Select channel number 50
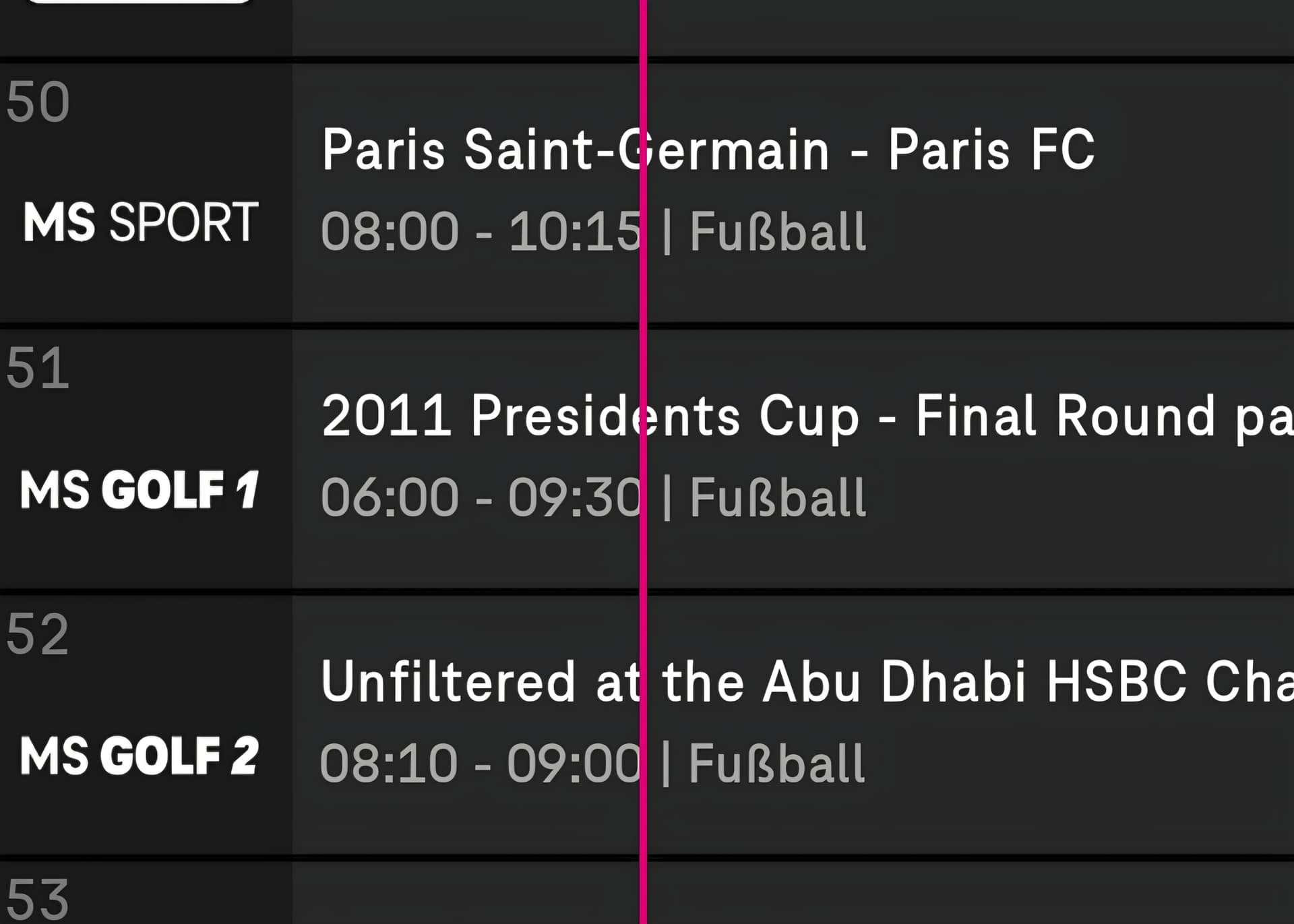 [x=38, y=102]
